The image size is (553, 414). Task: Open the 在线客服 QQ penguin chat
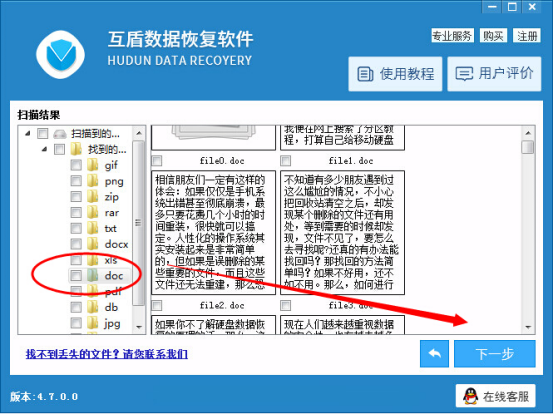(470, 396)
